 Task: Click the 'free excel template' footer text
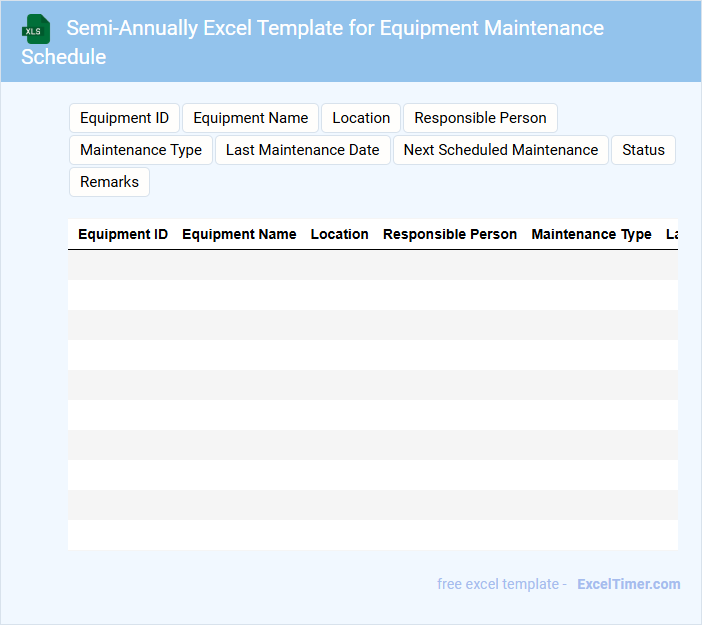coord(500,584)
